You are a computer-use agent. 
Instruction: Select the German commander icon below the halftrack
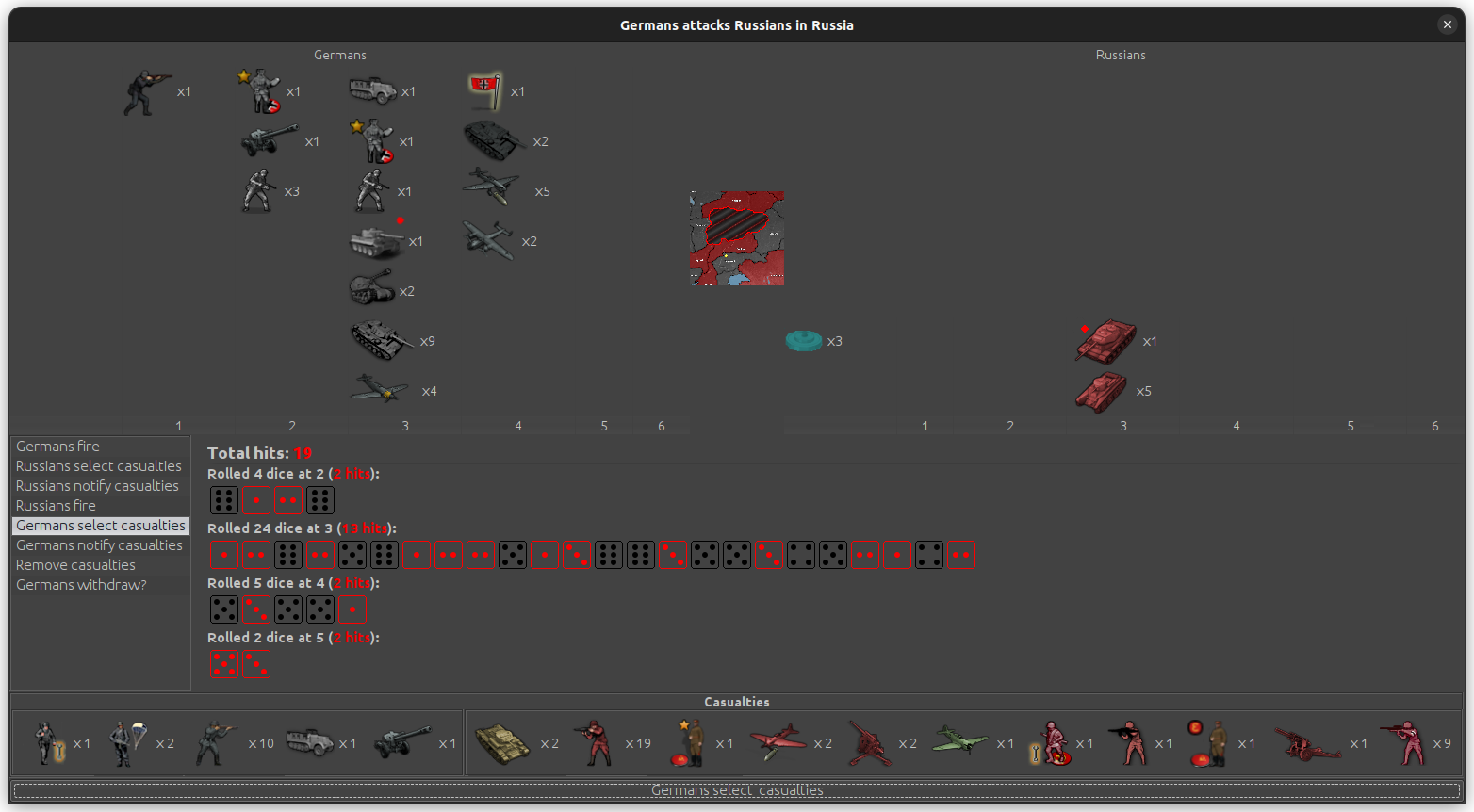(372, 141)
